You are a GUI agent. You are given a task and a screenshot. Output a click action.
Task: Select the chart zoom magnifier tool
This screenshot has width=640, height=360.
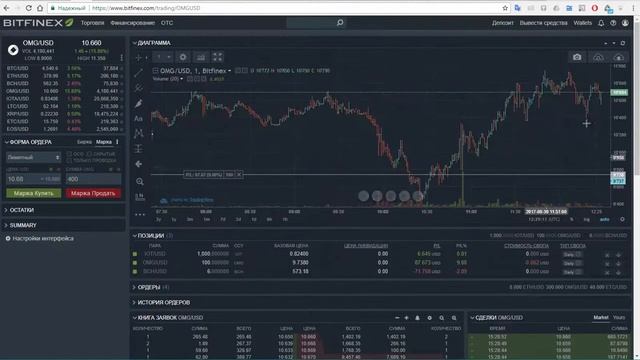coord(140,181)
